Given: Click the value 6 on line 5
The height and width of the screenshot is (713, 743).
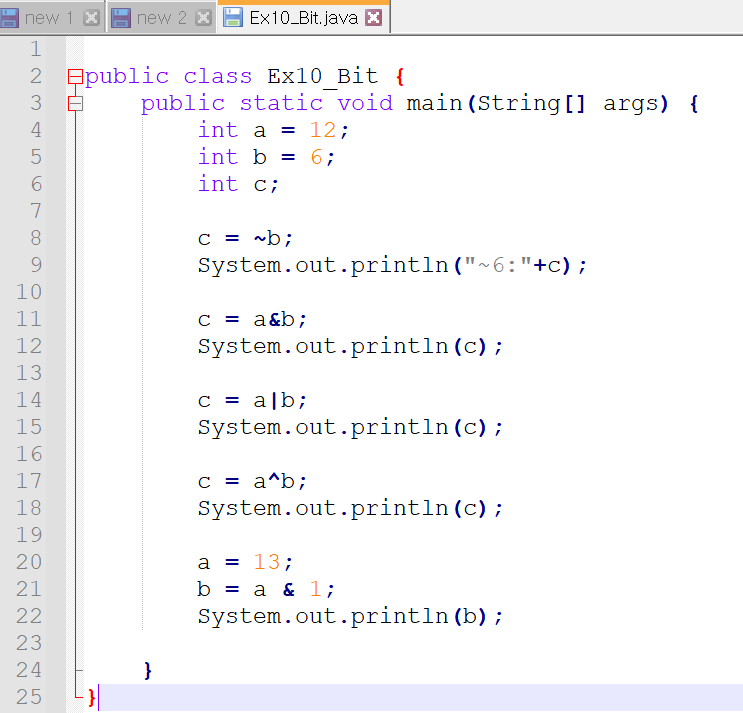Looking at the screenshot, I should (x=317, y=157).
